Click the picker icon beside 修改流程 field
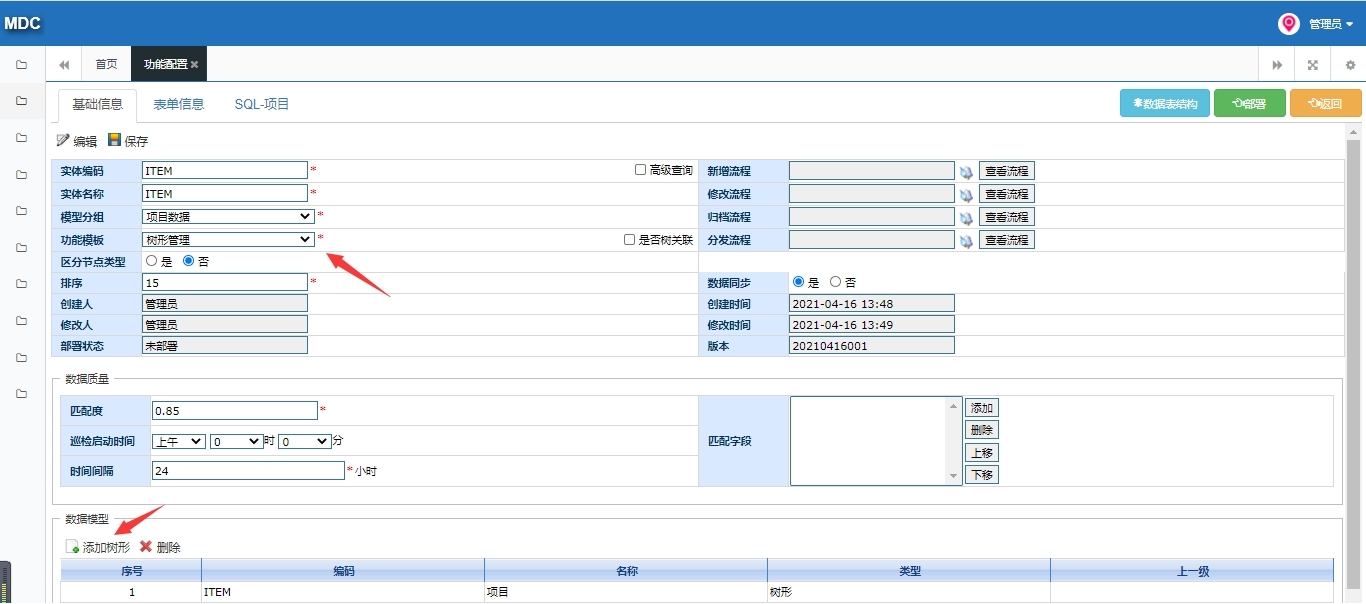 [966, 195]
